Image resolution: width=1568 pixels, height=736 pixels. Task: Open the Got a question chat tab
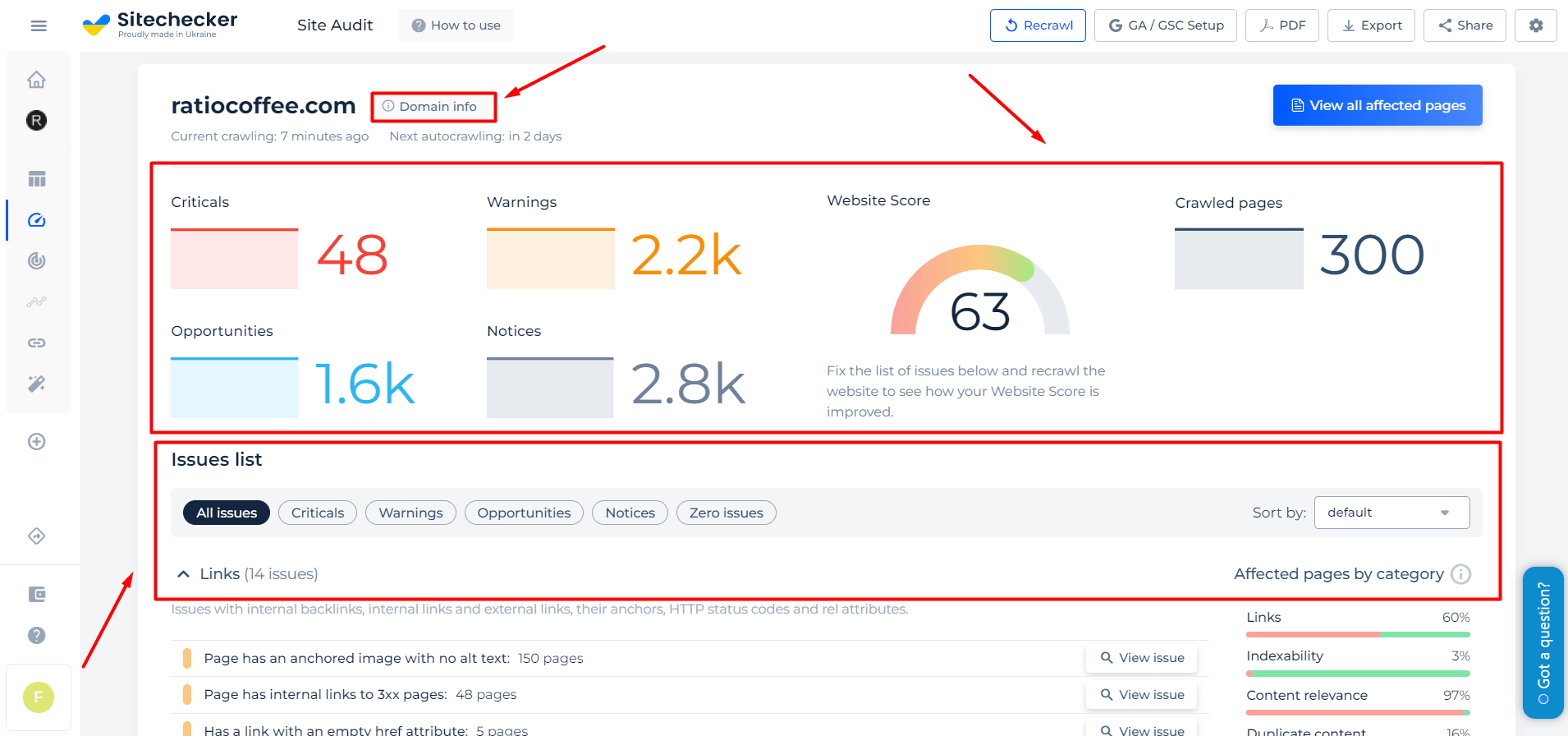(x=1543, y=642)
